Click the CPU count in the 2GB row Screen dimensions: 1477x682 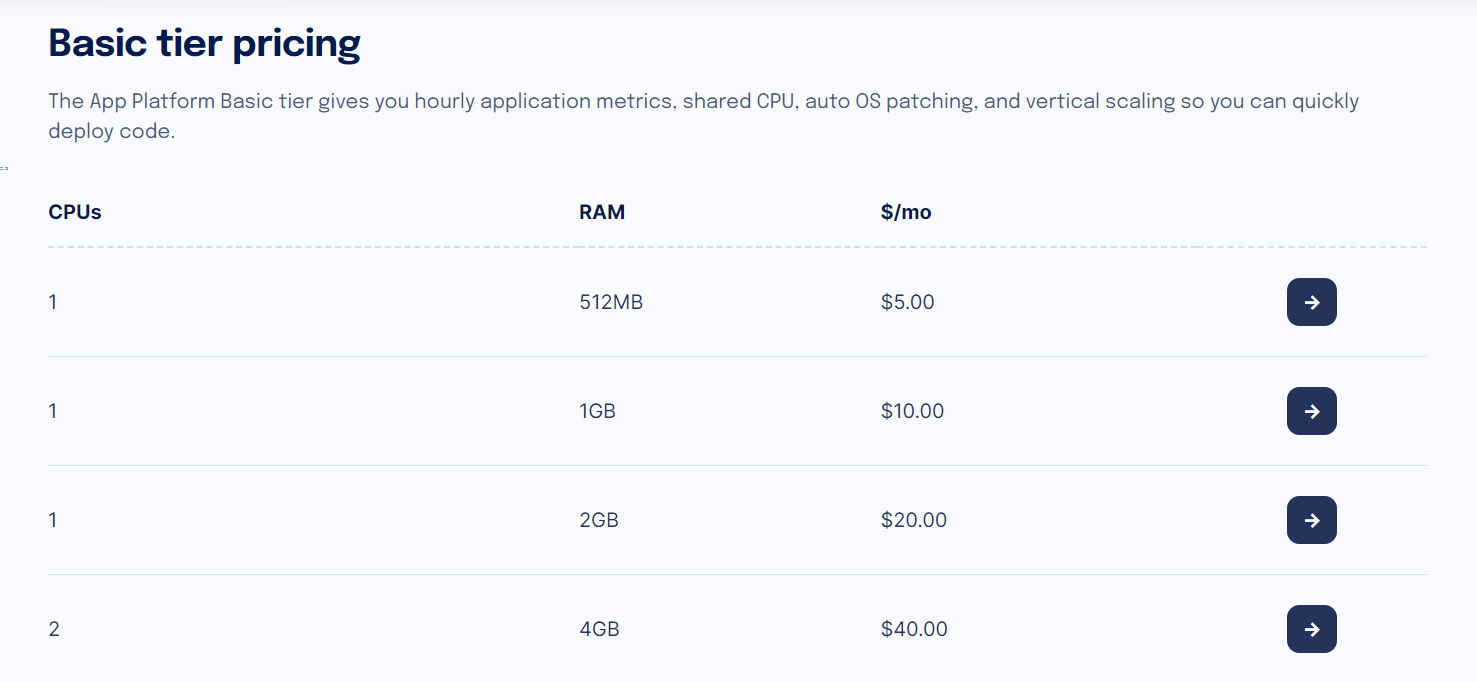coord(53,520)
